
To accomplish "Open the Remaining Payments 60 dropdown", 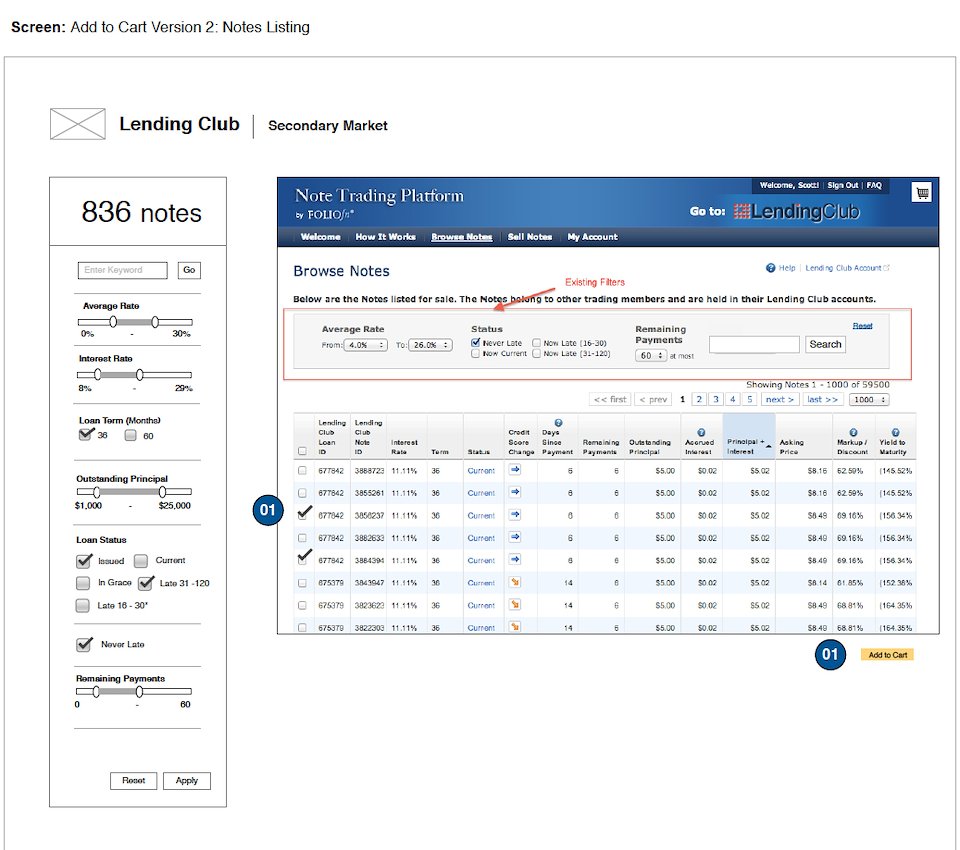I will coord(650,355).
